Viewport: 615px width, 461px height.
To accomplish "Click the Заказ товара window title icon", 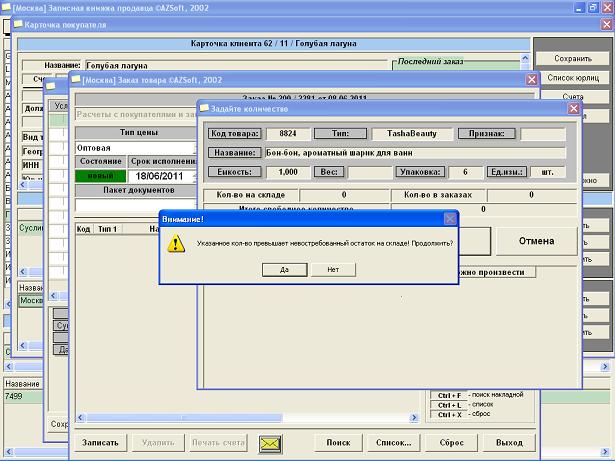I will (x=75, y=79).
